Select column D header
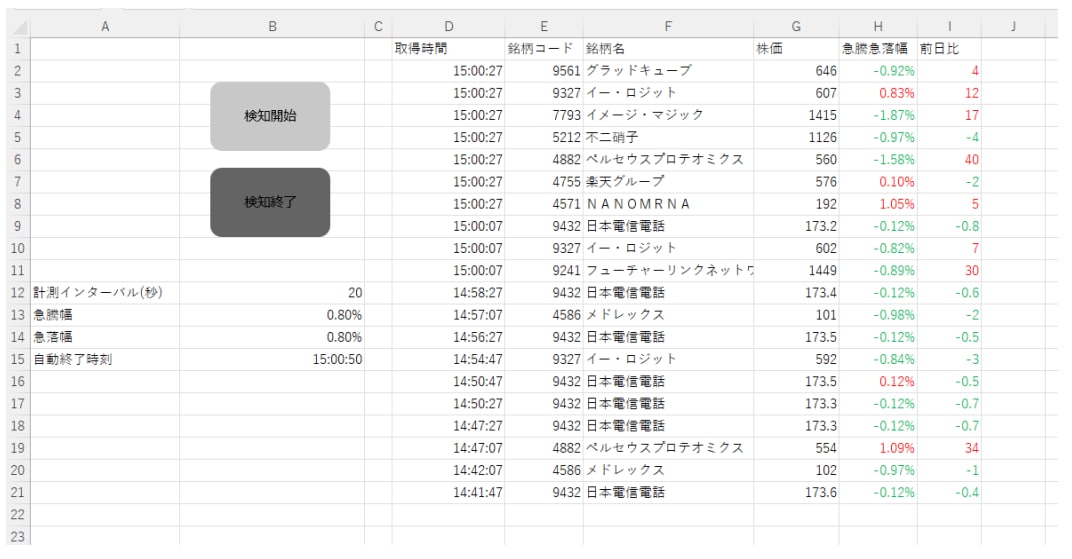Image resolution: width=1072 pixels, height=559 pixels. [448, 27]
